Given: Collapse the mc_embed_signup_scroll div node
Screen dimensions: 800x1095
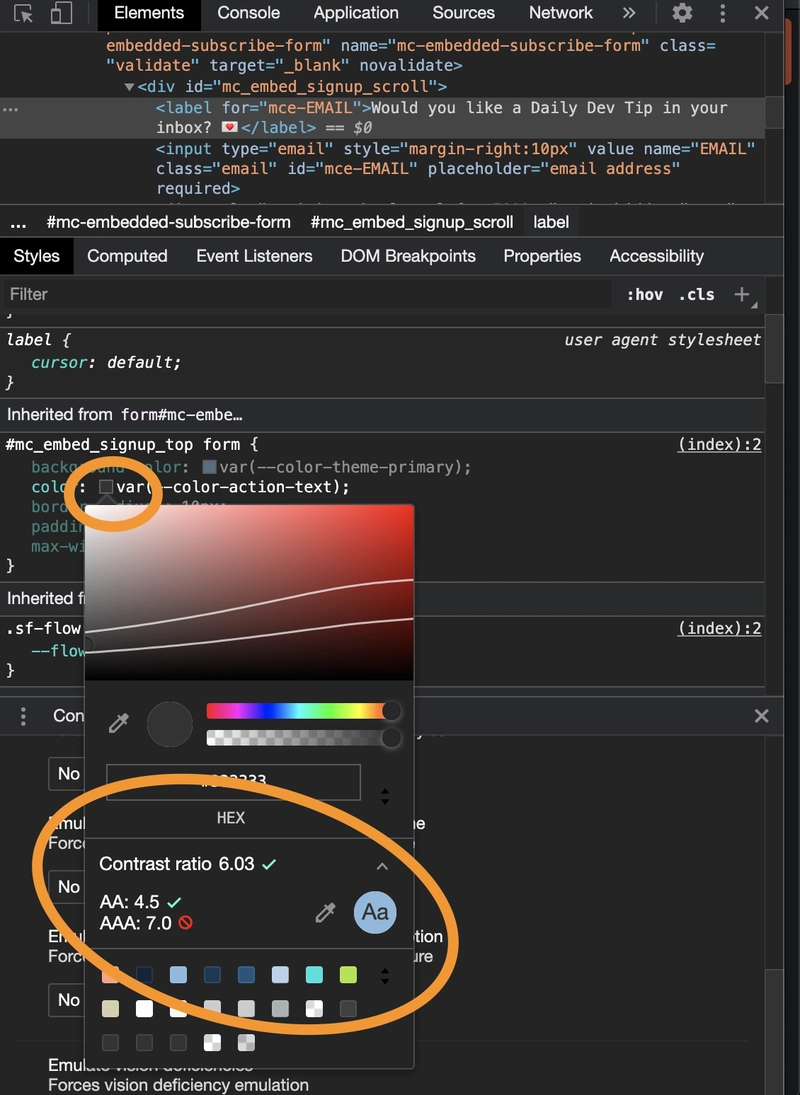Looking at the screenshot, I should point(129,87).
